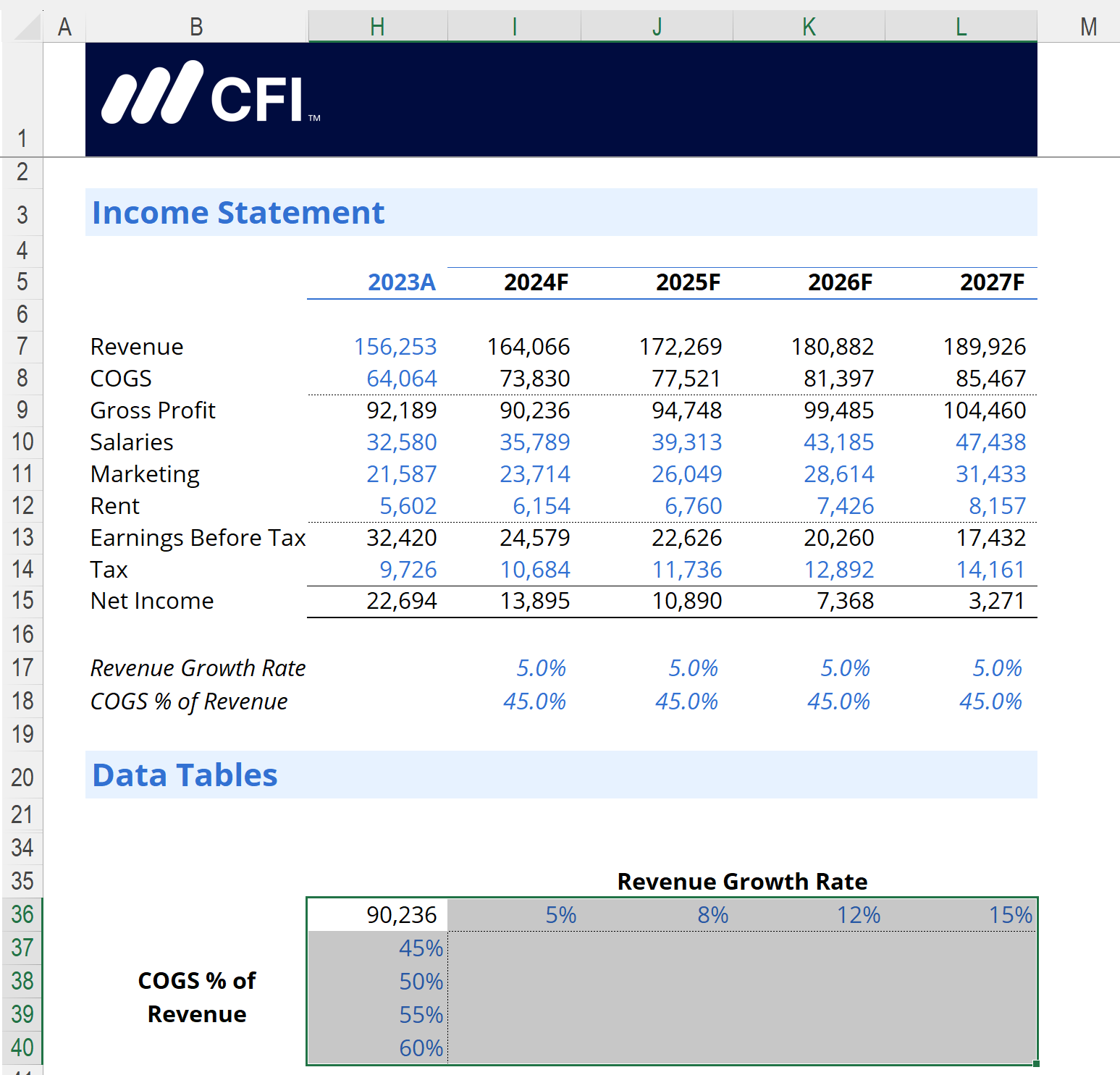1120x1075 pixels.
Task: Click the Data Tables section heading
Action: click(185, 775)
